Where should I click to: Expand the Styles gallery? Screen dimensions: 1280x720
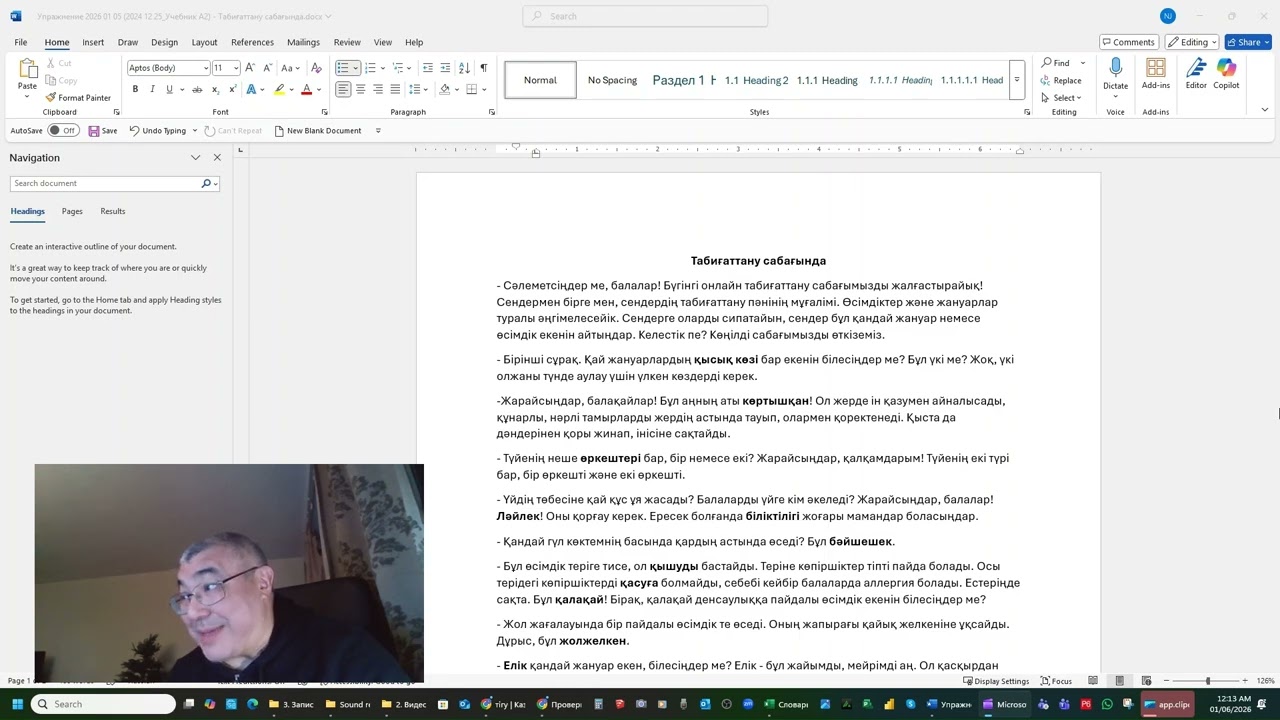(x=1017, y=80)
